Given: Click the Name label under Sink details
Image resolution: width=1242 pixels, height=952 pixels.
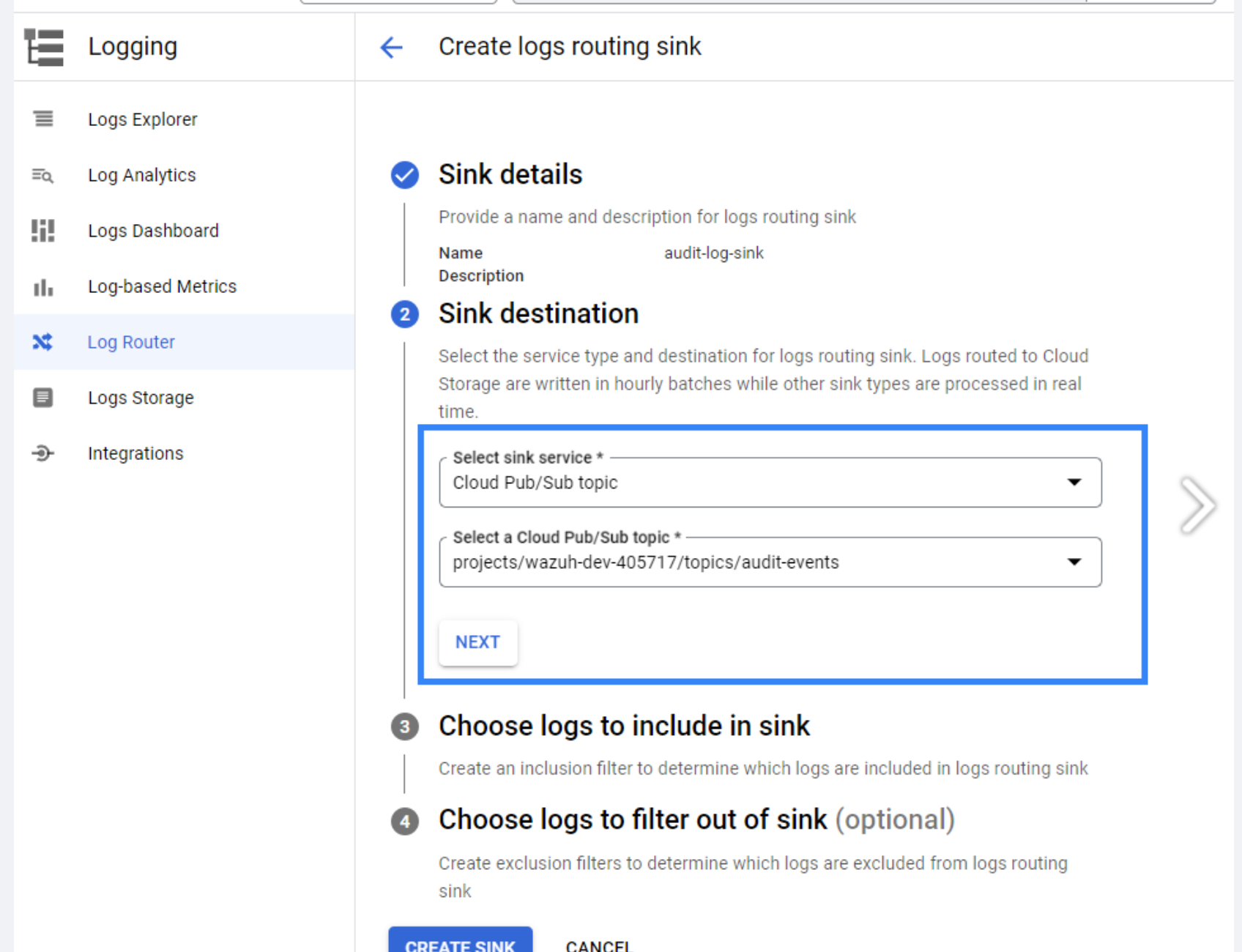Looking at the screenshot, I should 461,253.
